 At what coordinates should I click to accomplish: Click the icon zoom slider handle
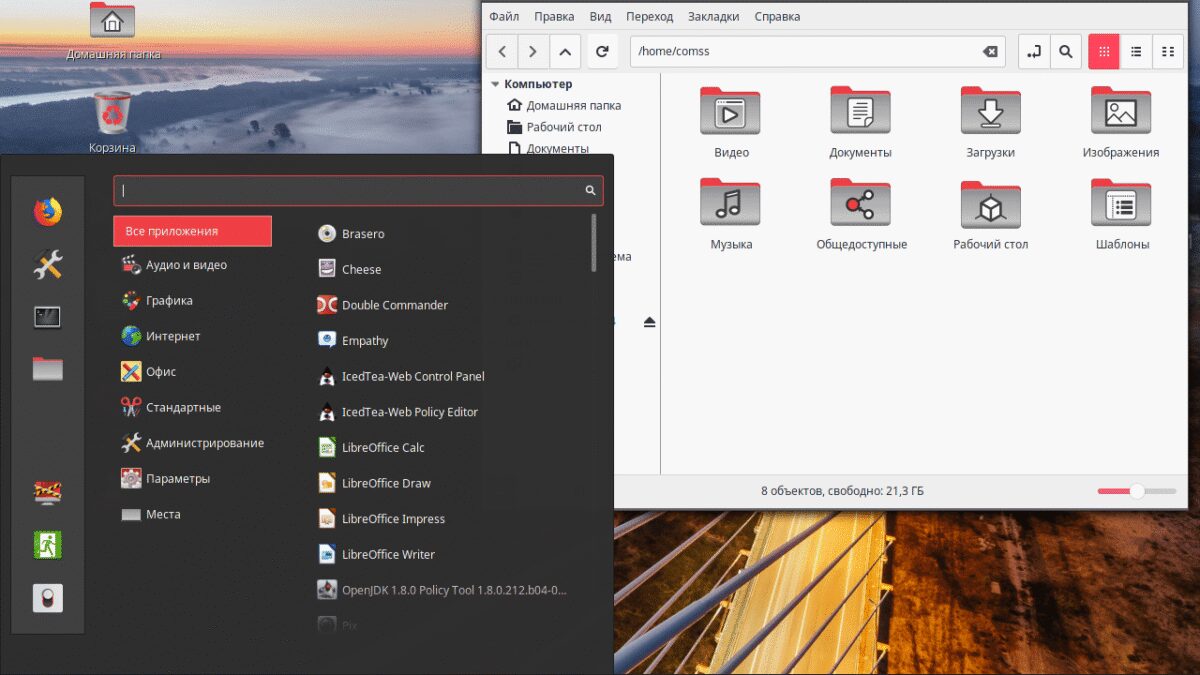click(x=1137, y=491)
